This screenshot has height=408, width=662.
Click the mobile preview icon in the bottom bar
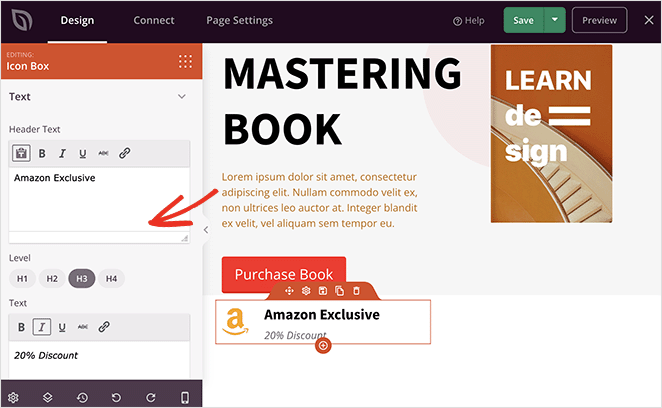coord(185,397)
